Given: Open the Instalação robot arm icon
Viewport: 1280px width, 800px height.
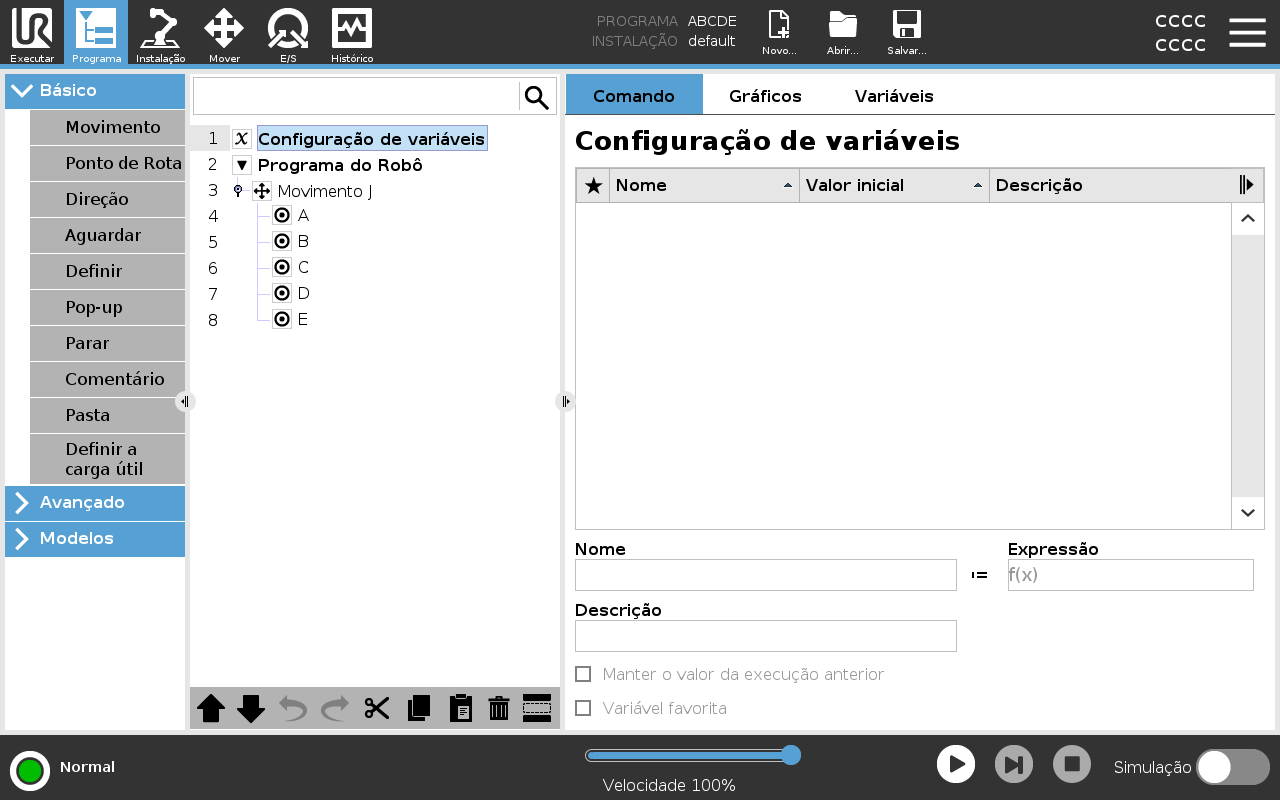Looking at the screenshot, I should coord(160,28).
